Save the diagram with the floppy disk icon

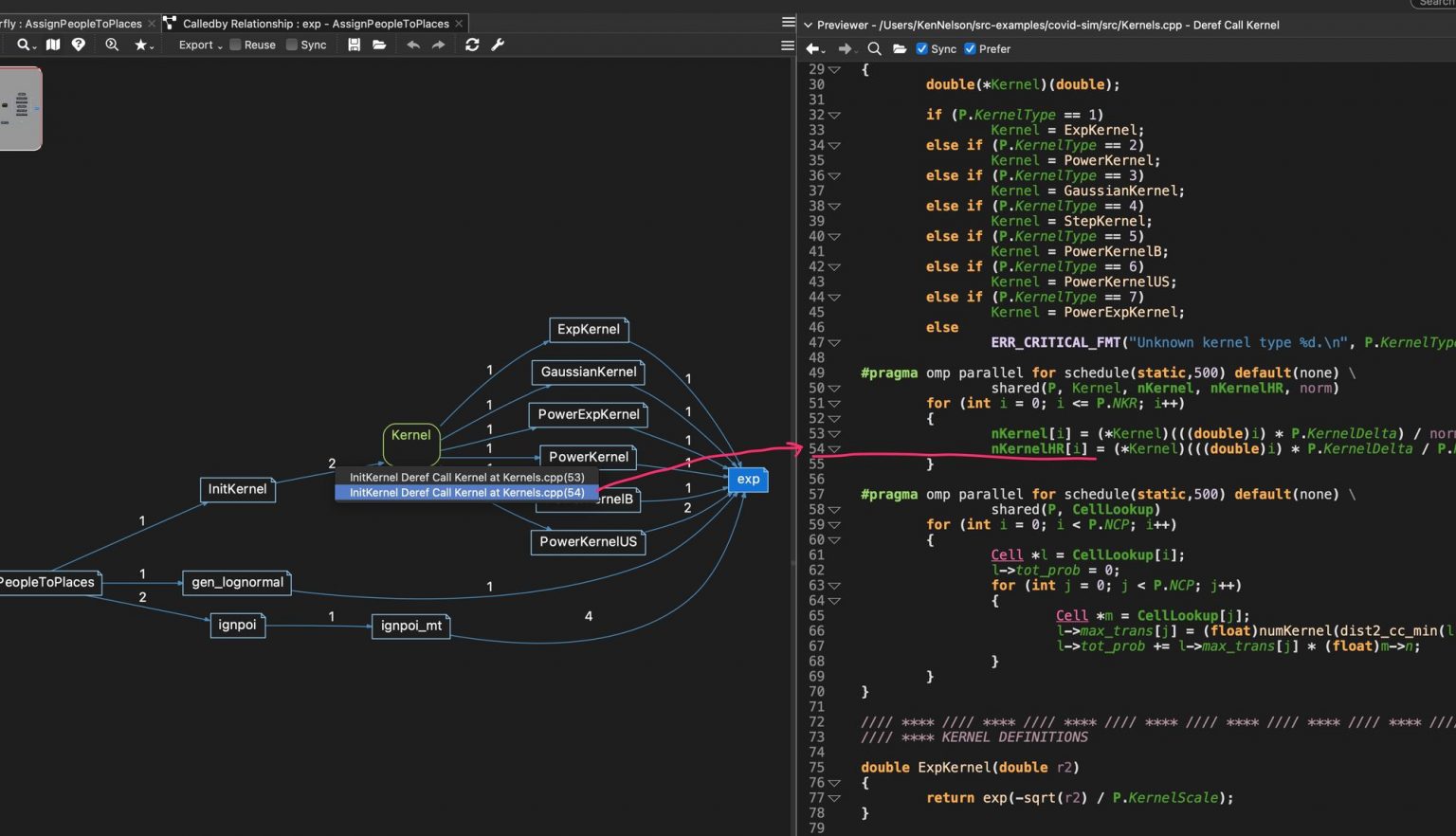354,45
